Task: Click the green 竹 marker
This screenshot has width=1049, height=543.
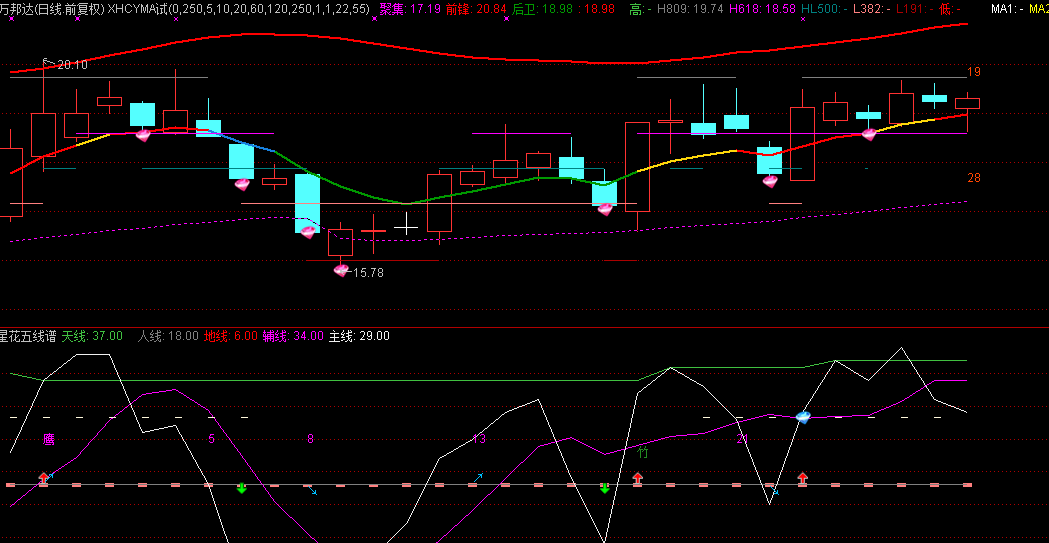Action: pyautogui.click(x=643, y=453)
